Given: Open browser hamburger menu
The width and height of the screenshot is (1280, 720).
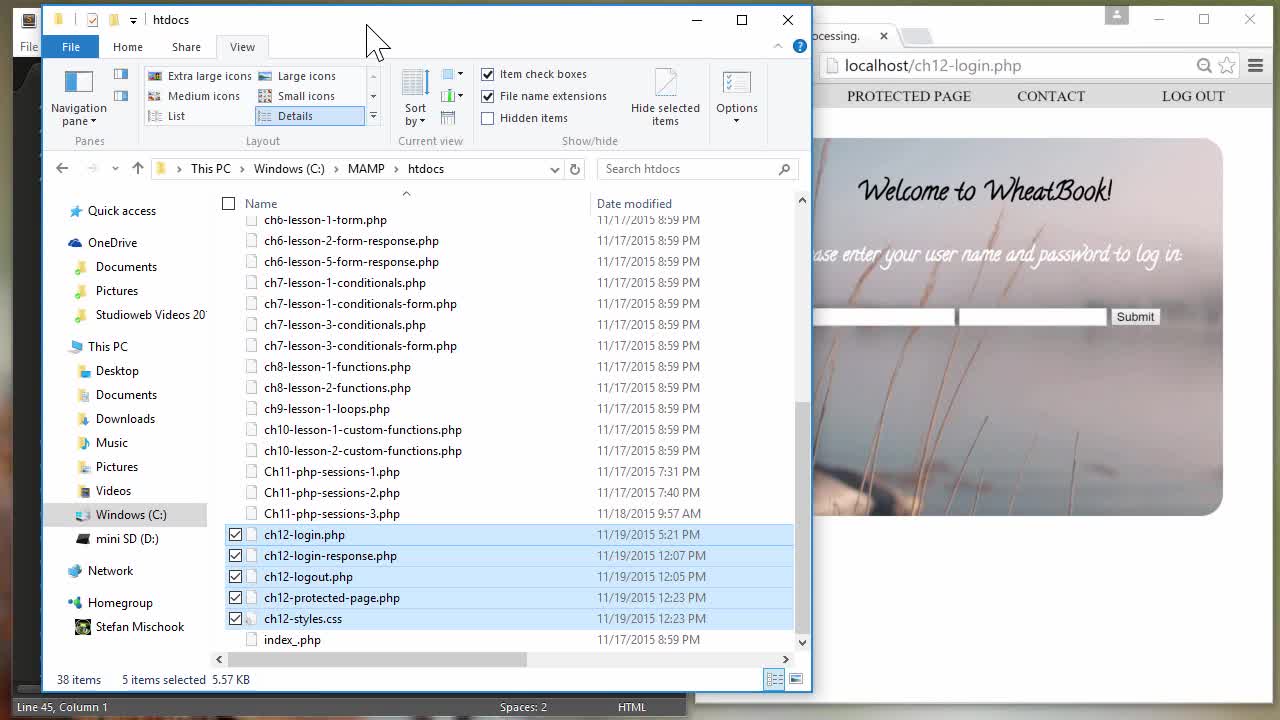Looking at the screenshot, I should coord(1255,66).
